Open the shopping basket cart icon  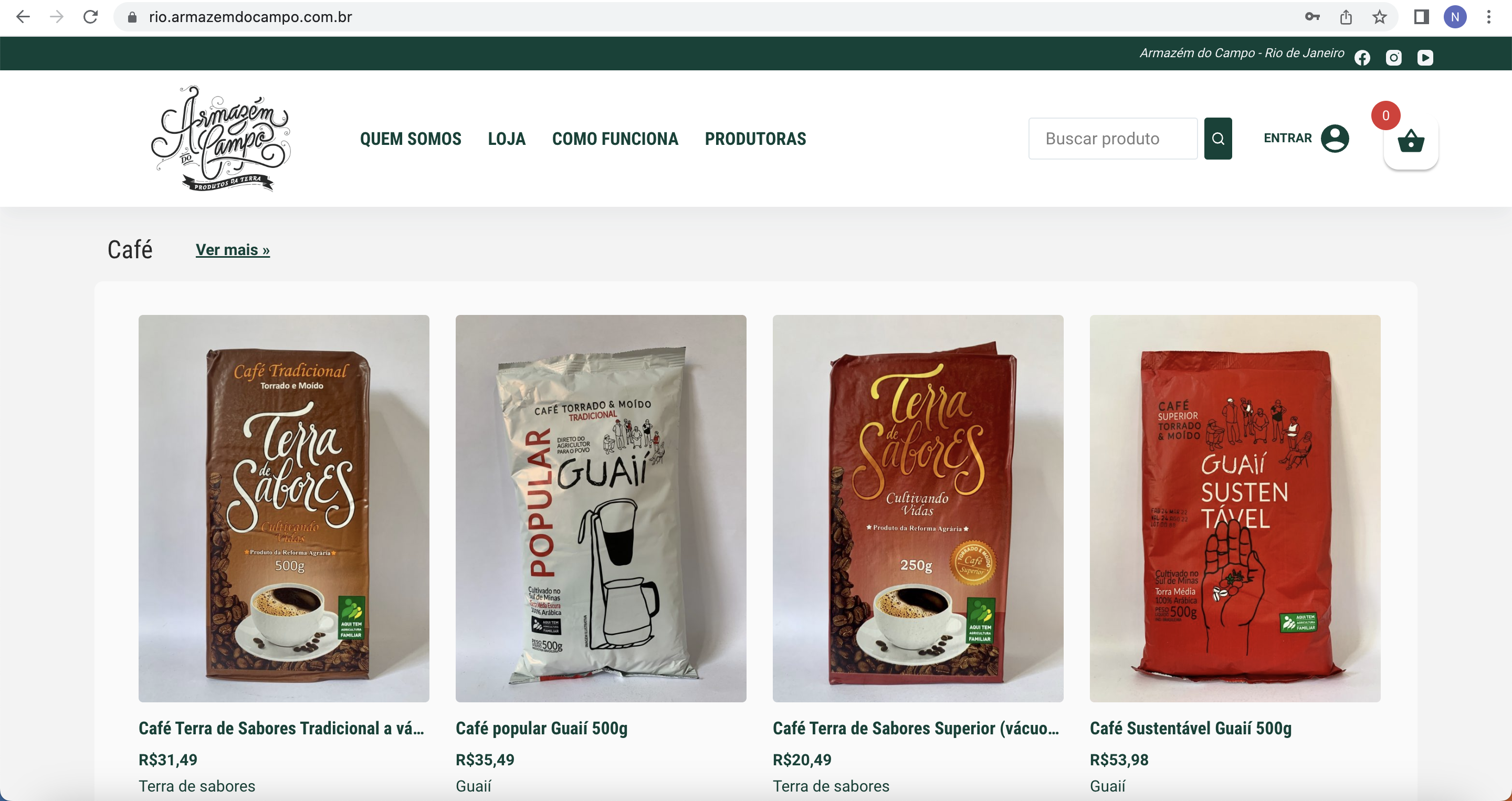pyautogui.click(x=1411, y=141)
